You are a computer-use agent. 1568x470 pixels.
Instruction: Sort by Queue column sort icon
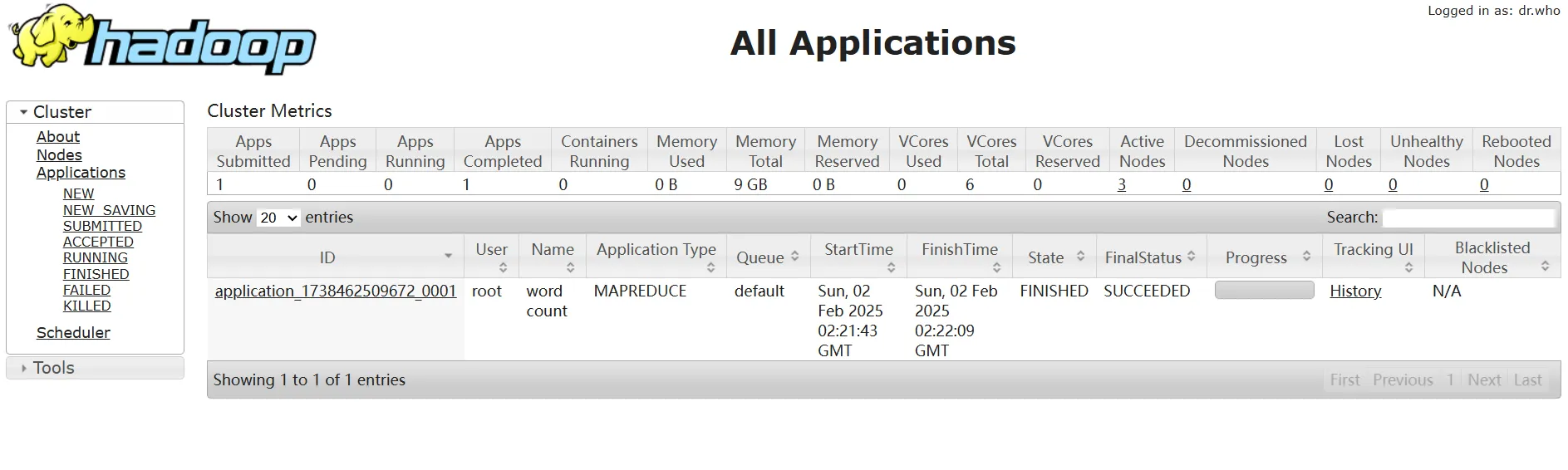[795, 257]
